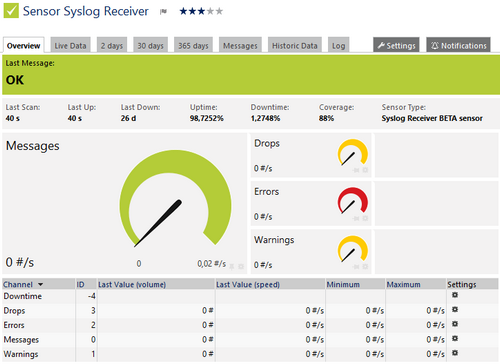The width and height of the screenshot is (500, 364).
Task: Click the Errors gauge pin icon
Action: pos(356,218)
